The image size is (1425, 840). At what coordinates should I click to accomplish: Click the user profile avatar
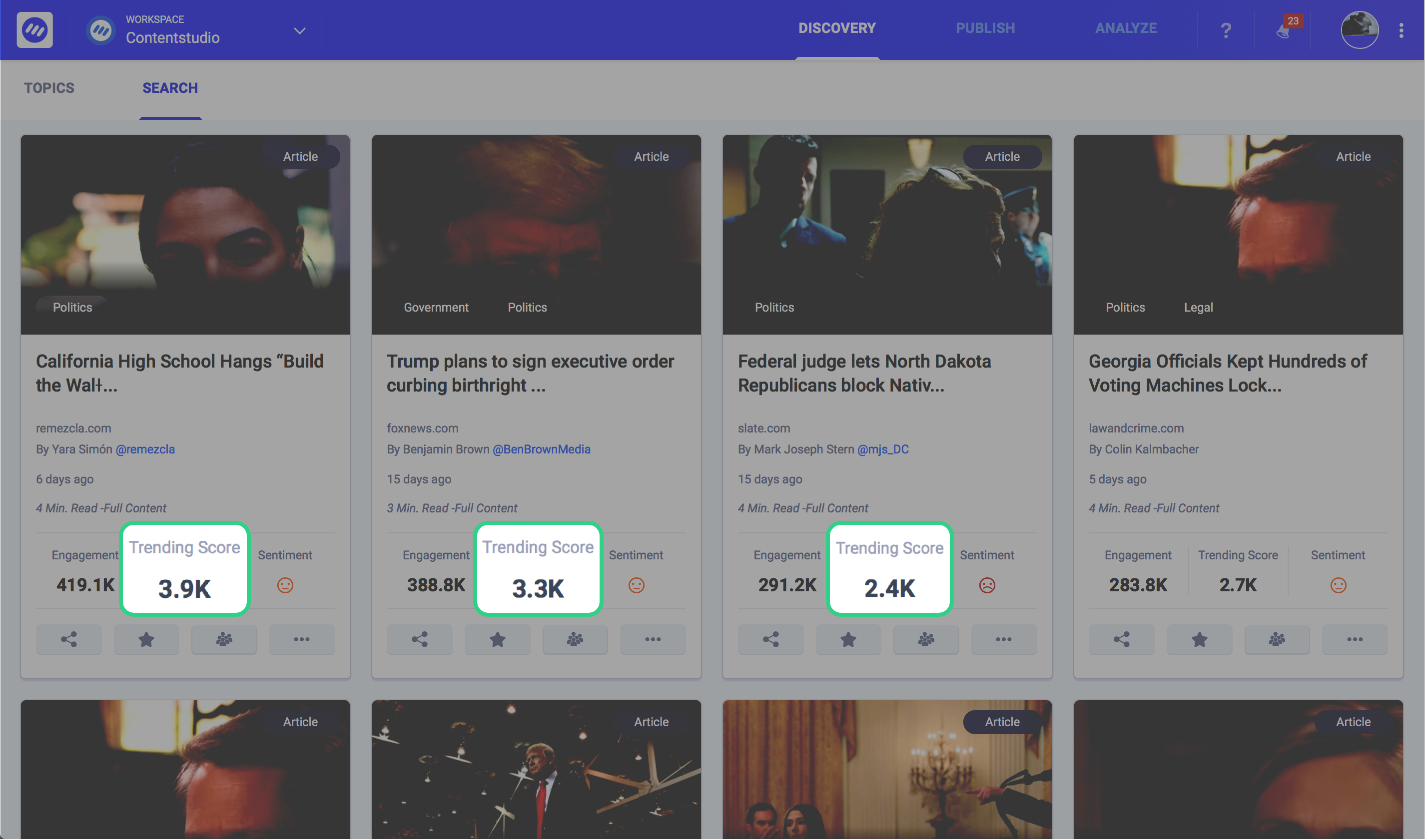pyautogui.click(x=1360, y=30)
